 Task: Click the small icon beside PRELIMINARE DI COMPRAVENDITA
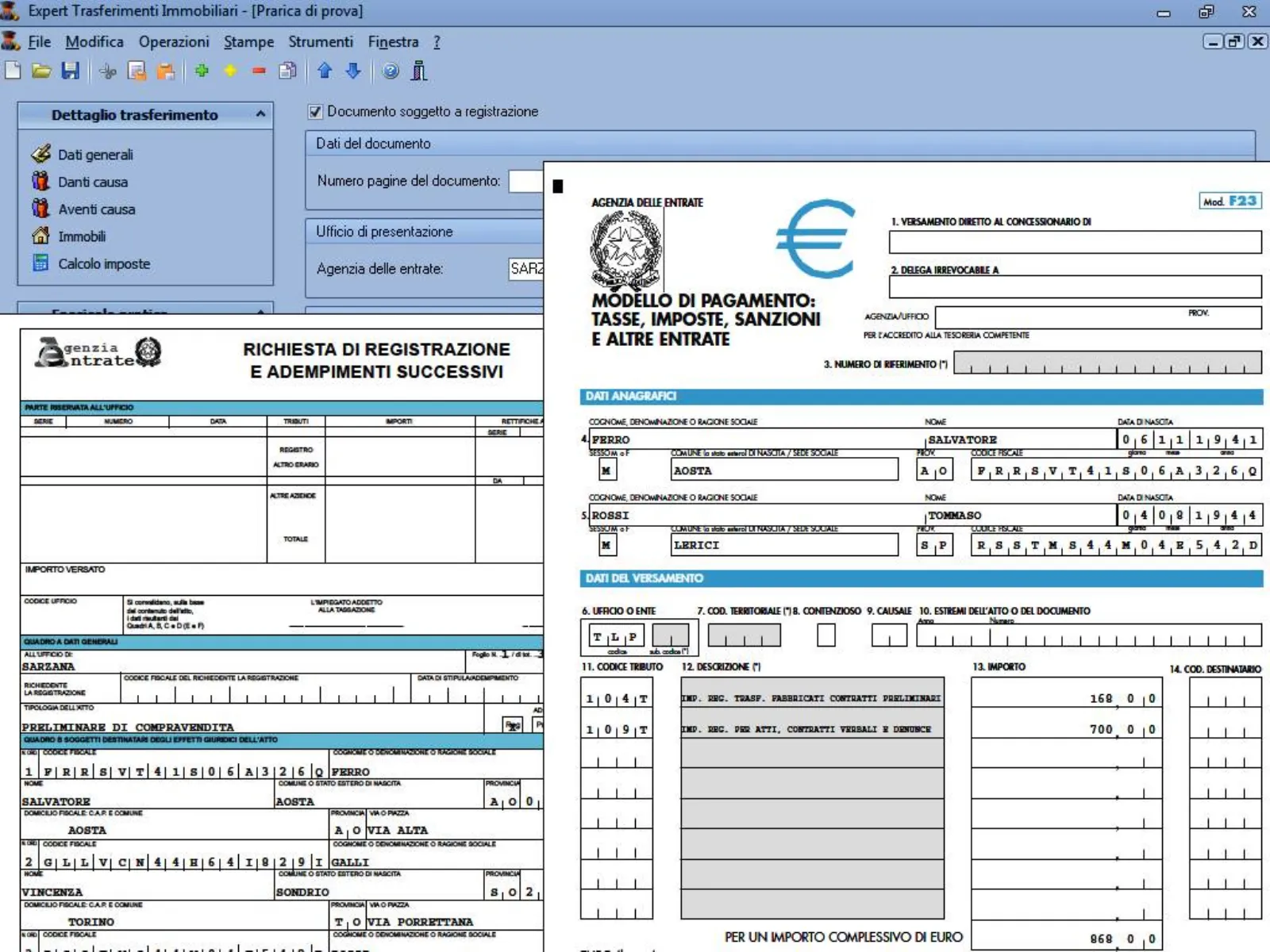click(x=513, y=724)
